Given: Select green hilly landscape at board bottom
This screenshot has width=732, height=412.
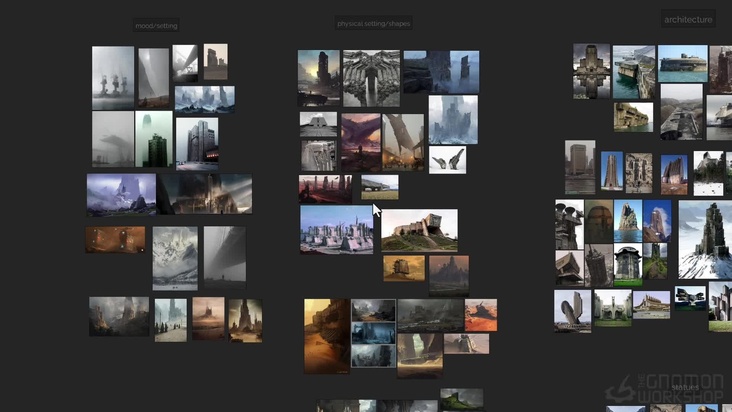Looking at the screenshot, I should pyautogui.click(x=461, y=399).
